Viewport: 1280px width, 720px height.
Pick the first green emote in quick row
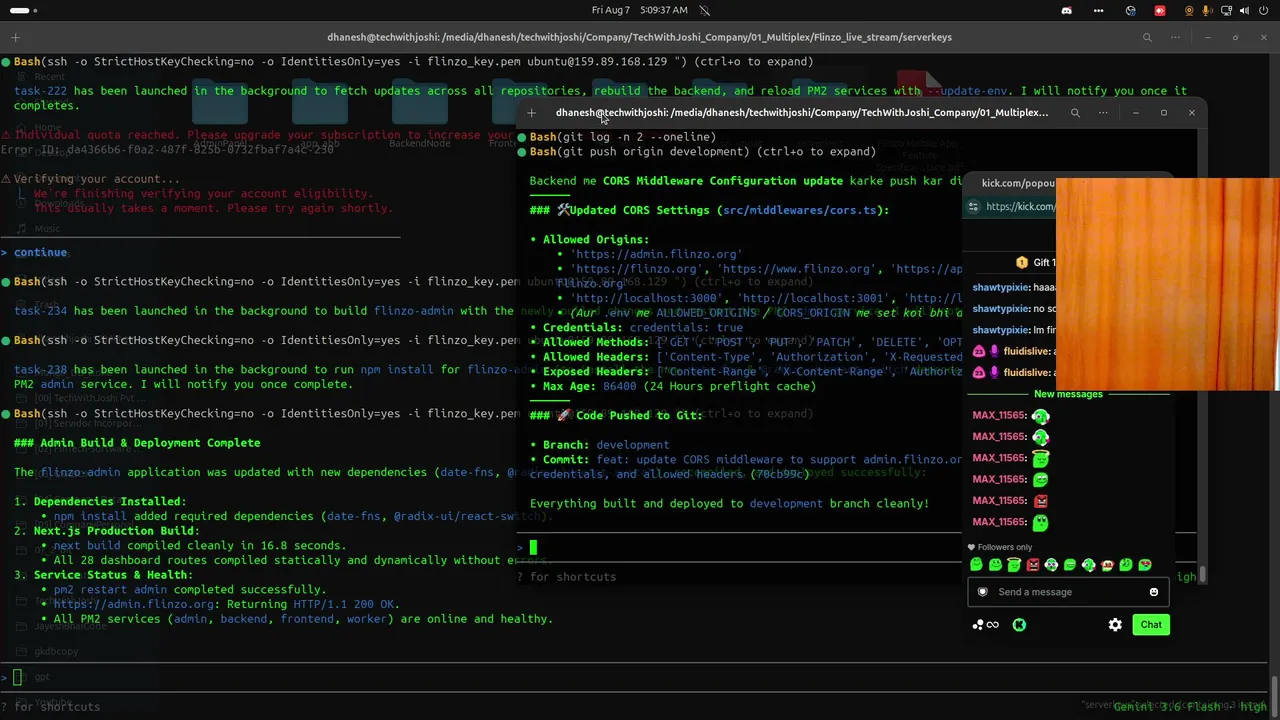(976, 565)
